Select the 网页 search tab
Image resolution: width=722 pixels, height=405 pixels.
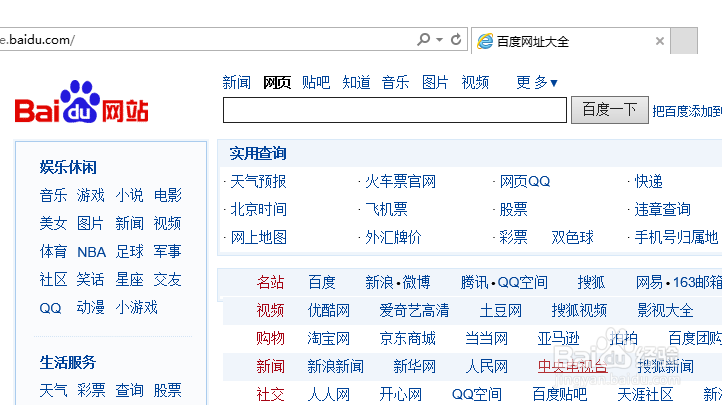[277, 83]
